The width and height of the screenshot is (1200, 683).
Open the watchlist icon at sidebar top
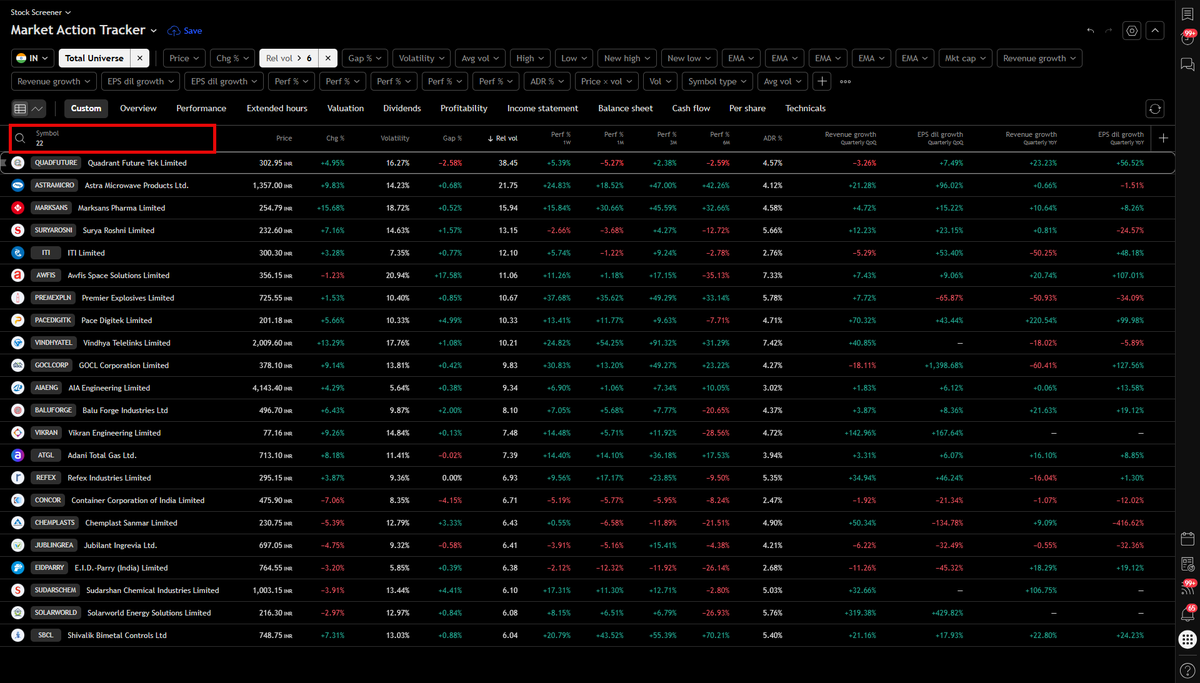point(1188,12)
